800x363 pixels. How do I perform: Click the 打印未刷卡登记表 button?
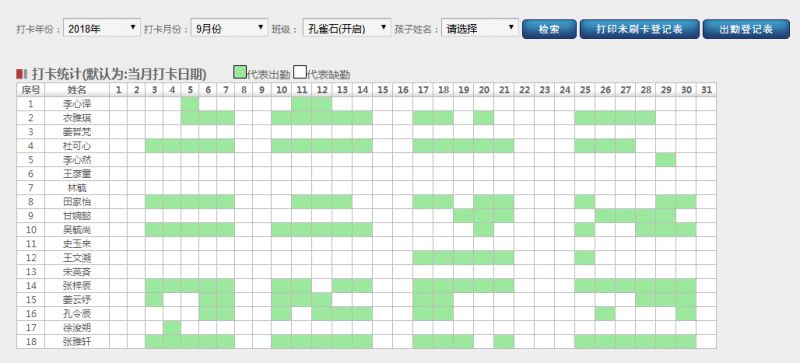click(x=639, y=29)
